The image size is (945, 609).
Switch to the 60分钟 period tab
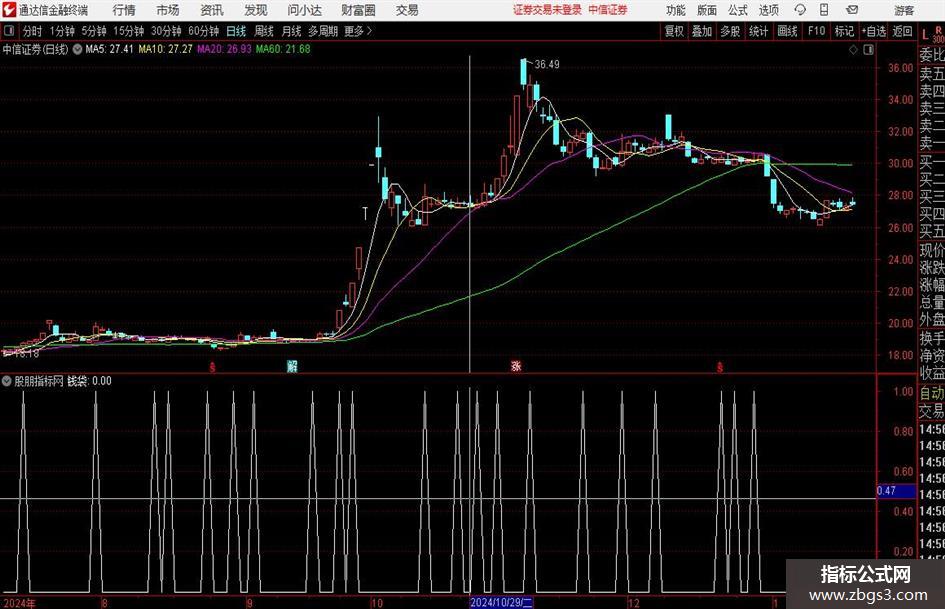coord(204,31)
